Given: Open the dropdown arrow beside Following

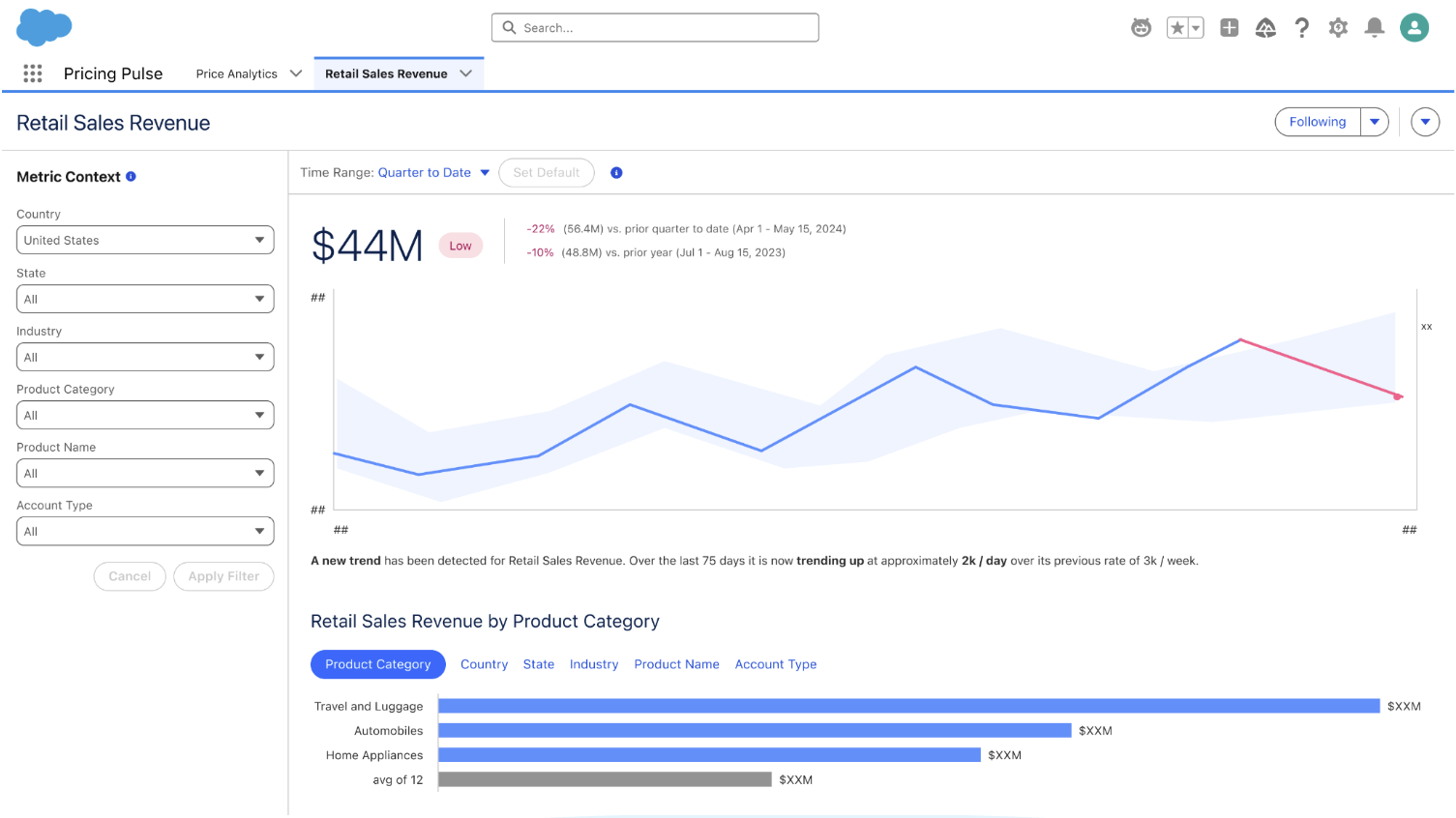Looking at the screenshot, I should click(1375, 122).
